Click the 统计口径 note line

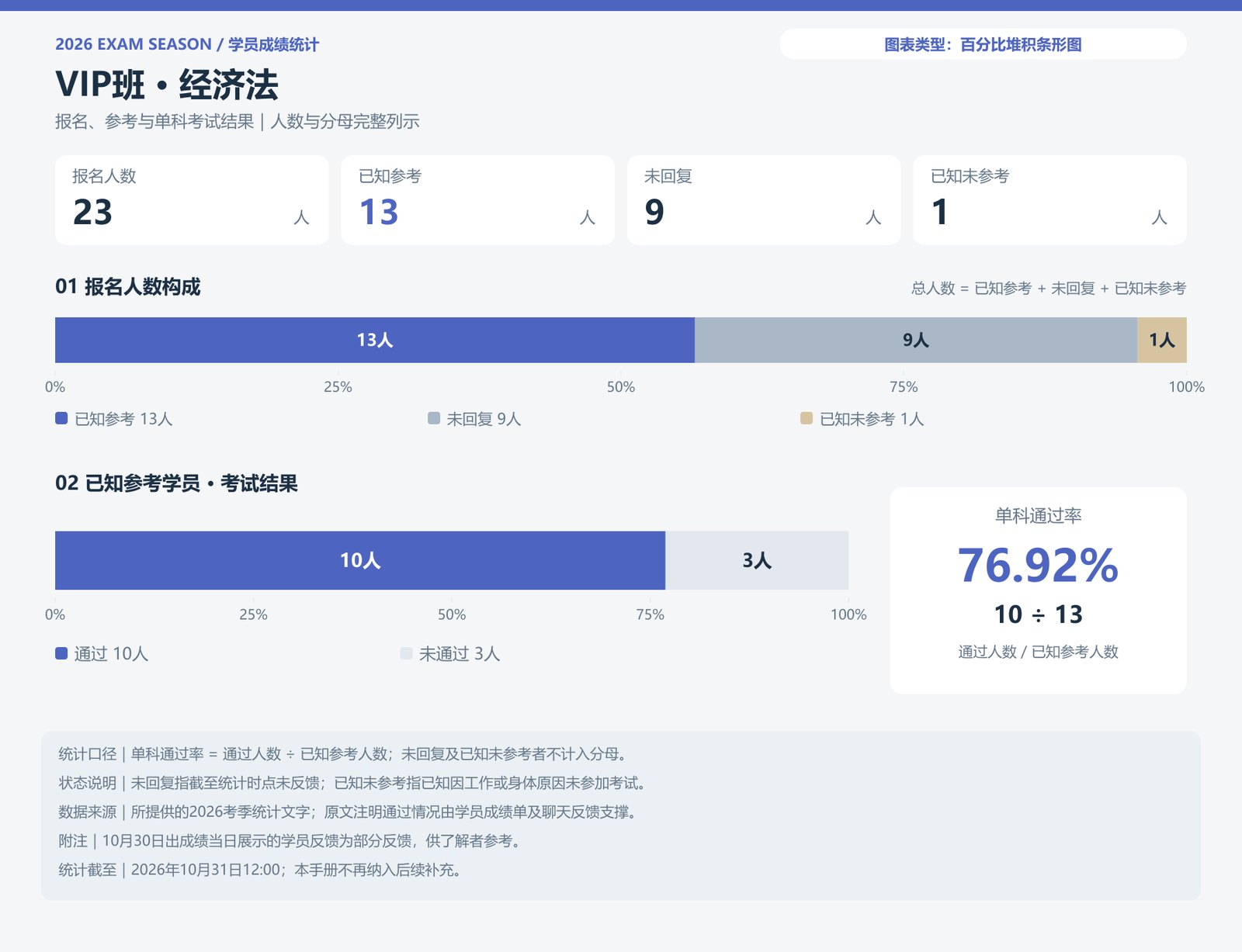click(x=342, y=754)
